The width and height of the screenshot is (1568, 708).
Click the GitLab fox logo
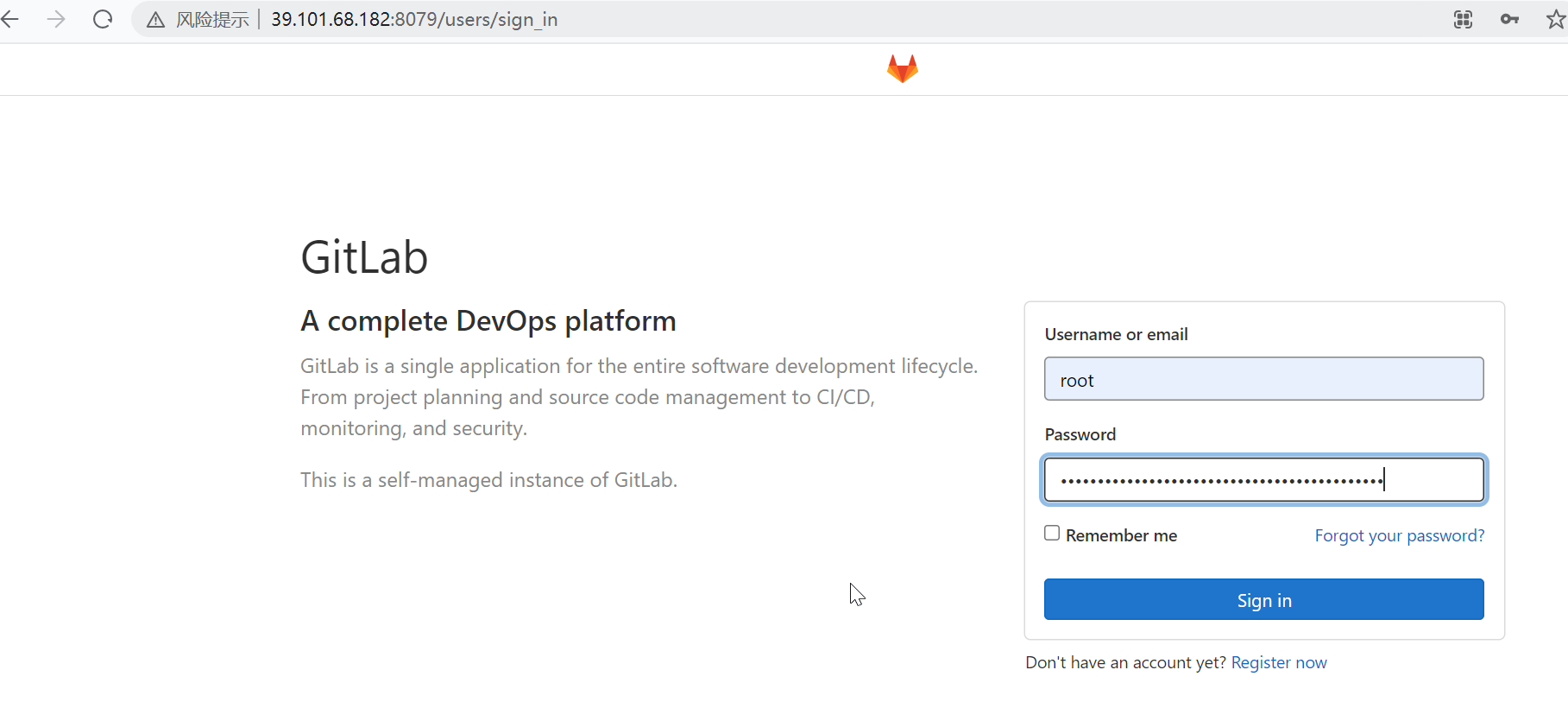pos(903,68)
